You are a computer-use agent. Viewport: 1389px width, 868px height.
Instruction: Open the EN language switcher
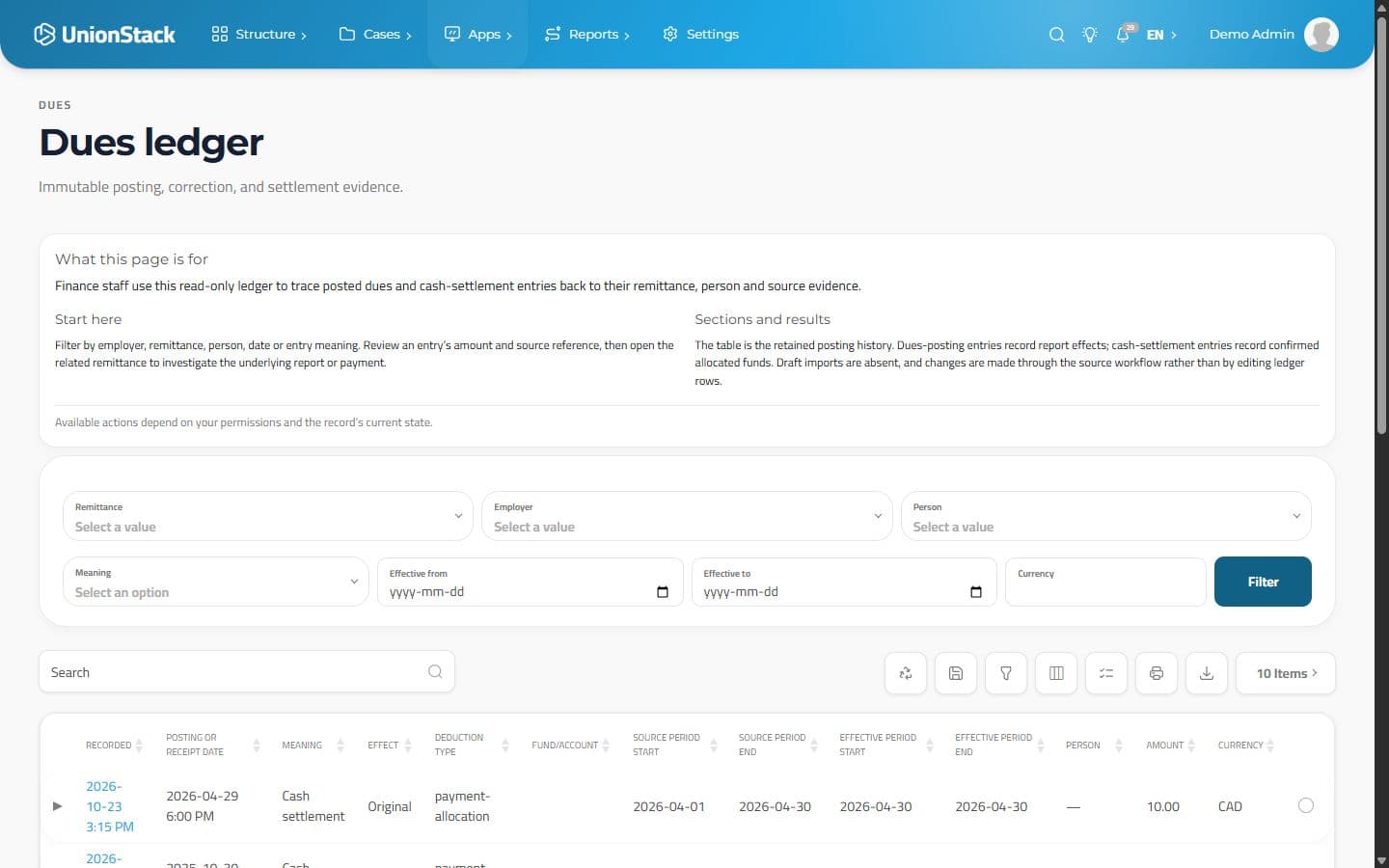(x=1161, y=35)
